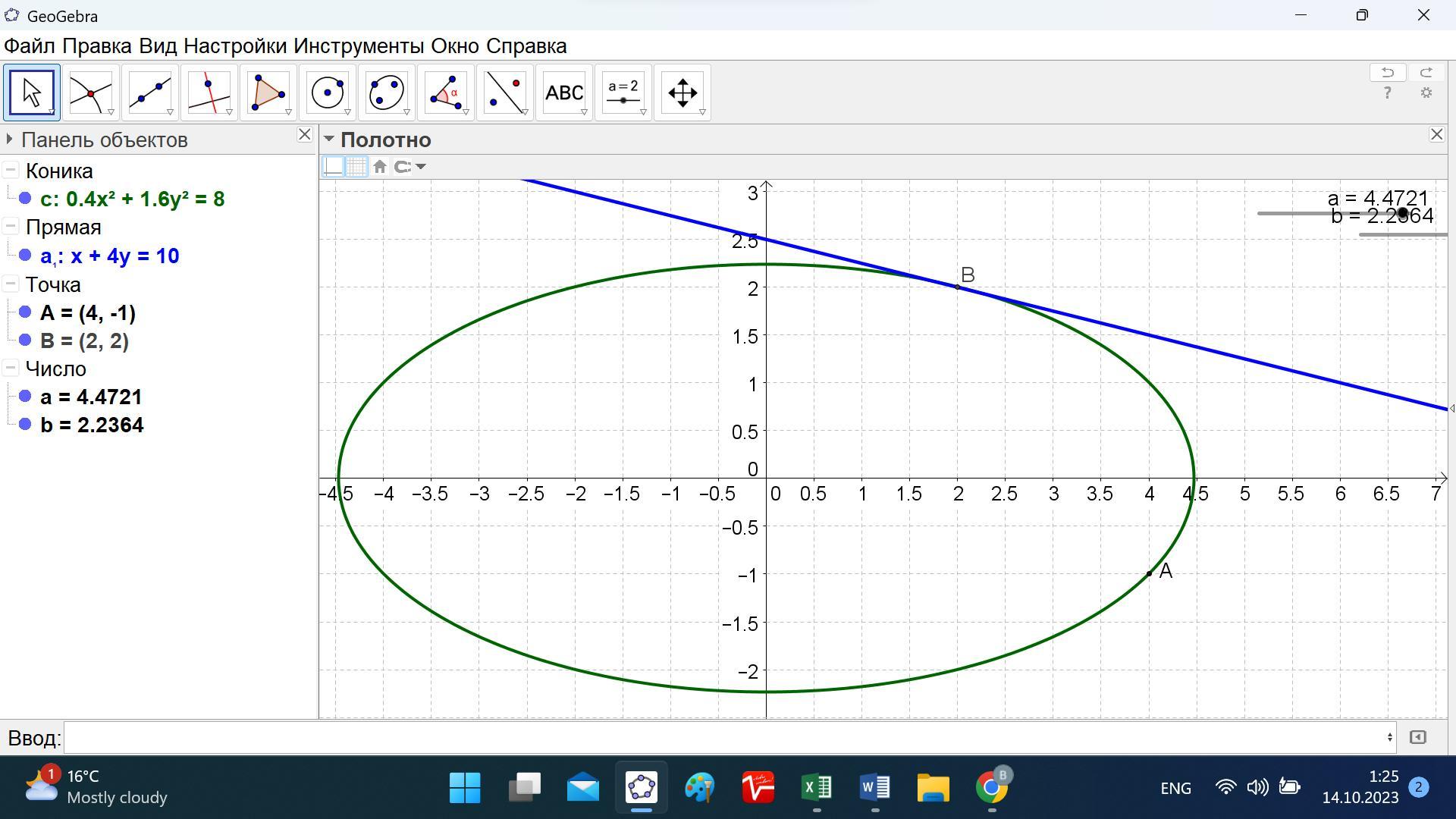Open the Настройки menu

point(235,45)
